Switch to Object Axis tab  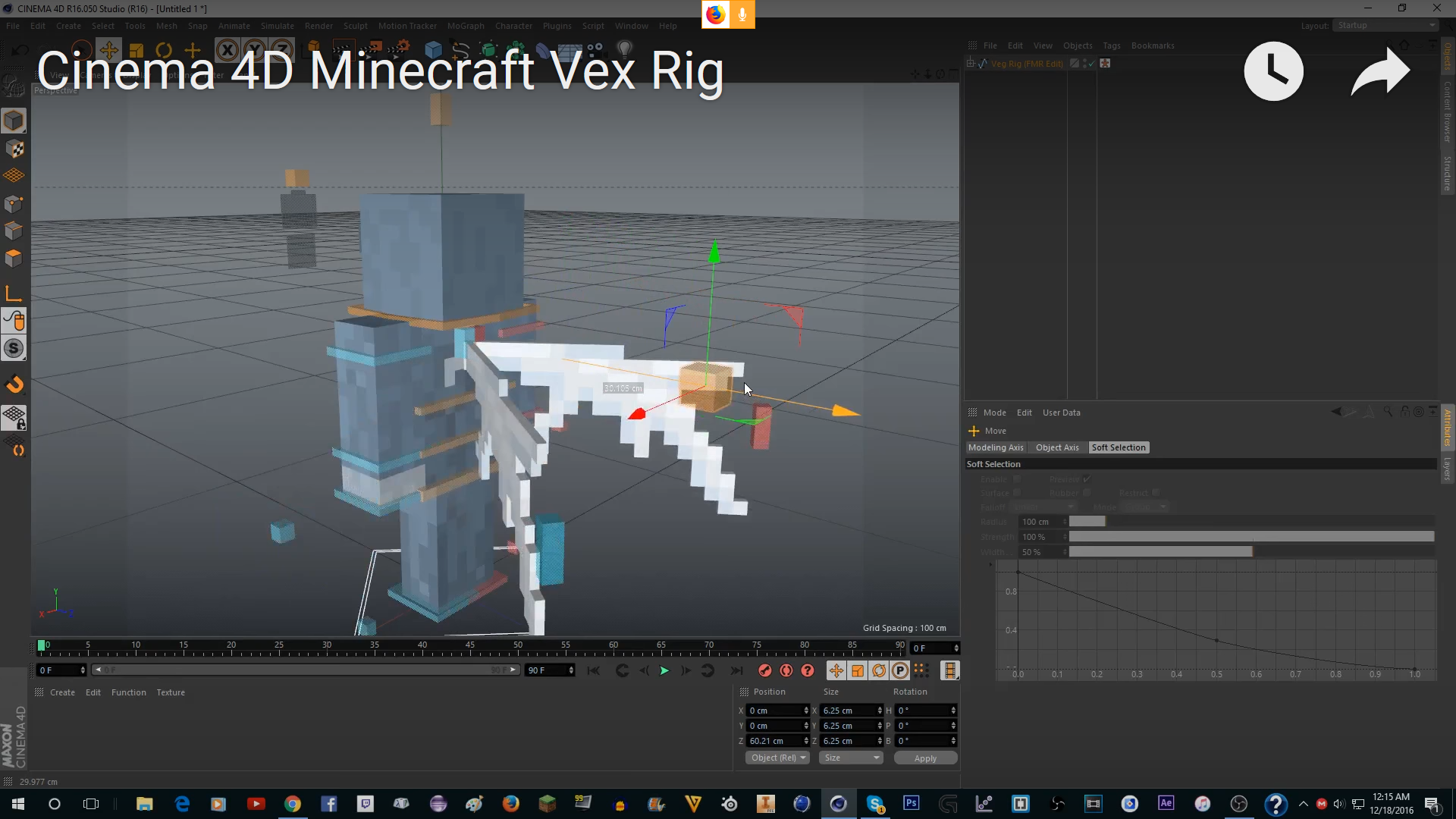pyautogui.click(x=1057, y=447)
